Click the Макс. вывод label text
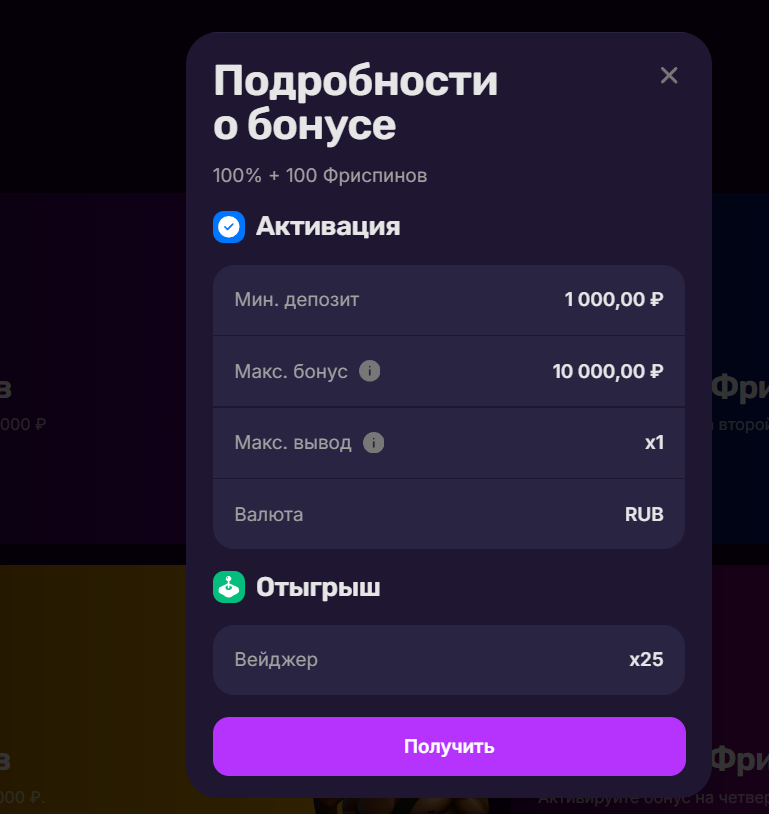 [x=293, y=442]
